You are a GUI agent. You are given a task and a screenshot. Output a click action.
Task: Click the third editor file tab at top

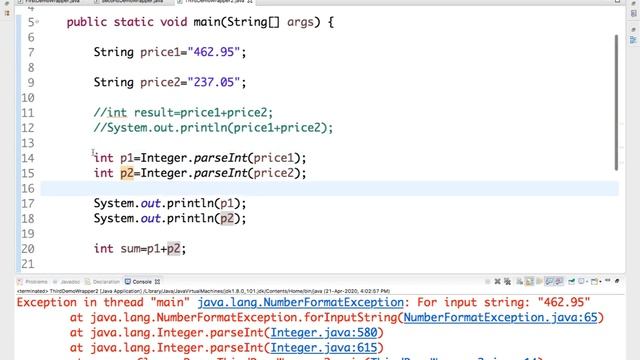click(214, 2)
